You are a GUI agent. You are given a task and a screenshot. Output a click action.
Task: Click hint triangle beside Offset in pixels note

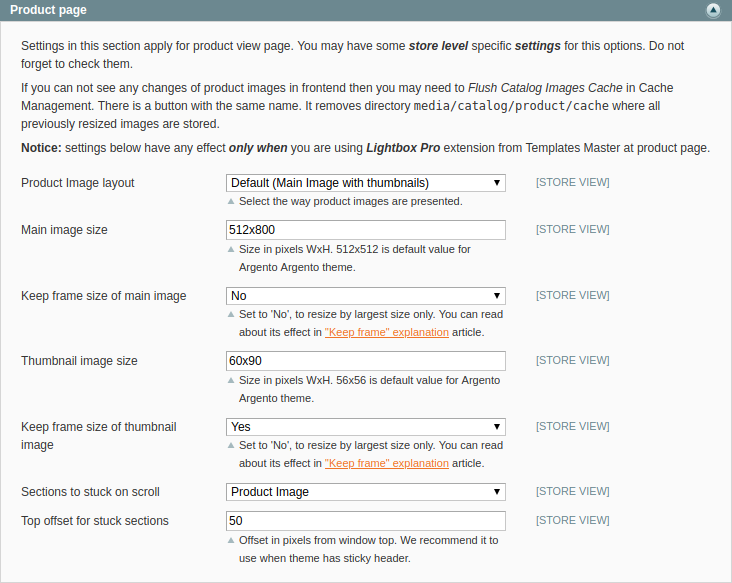click(231, 541)
